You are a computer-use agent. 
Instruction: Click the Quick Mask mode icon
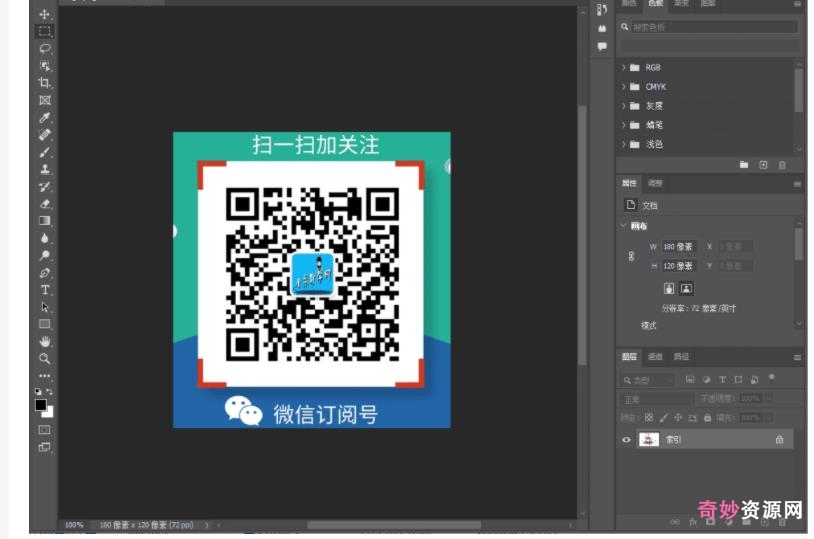coord(45,429)
